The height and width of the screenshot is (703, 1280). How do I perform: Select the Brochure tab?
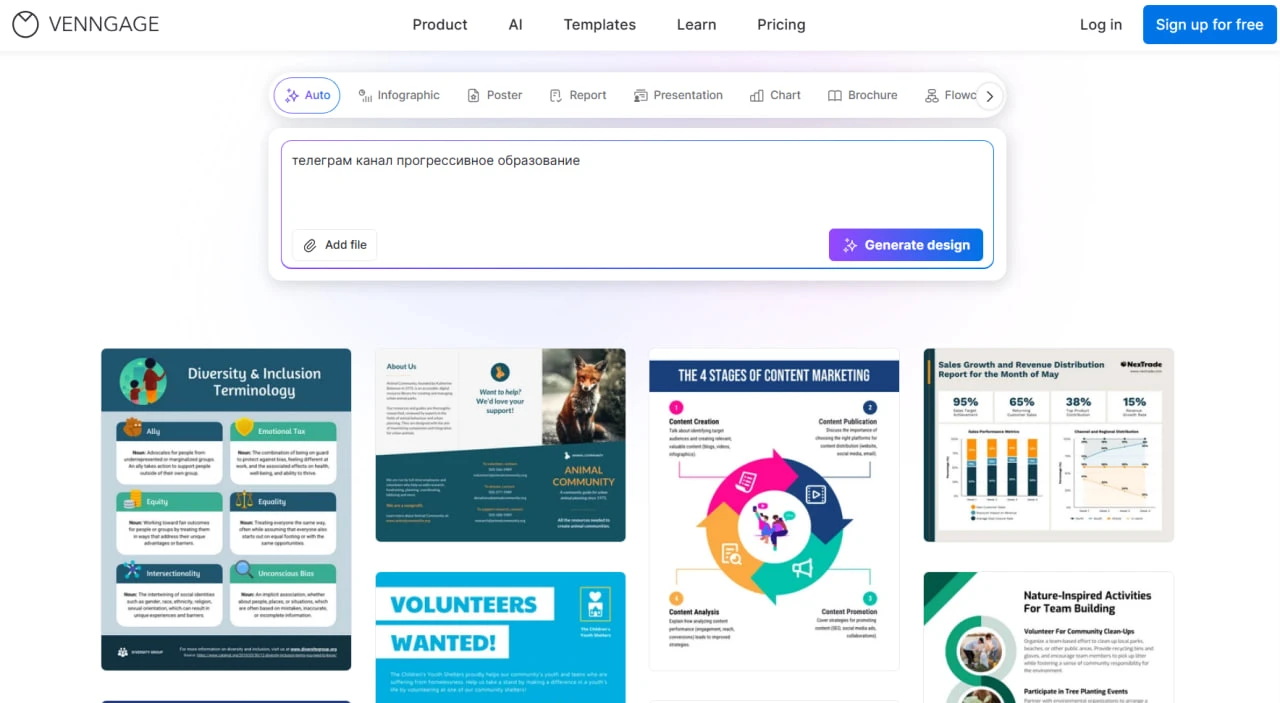pyautogui.click(x=862, y=95)
